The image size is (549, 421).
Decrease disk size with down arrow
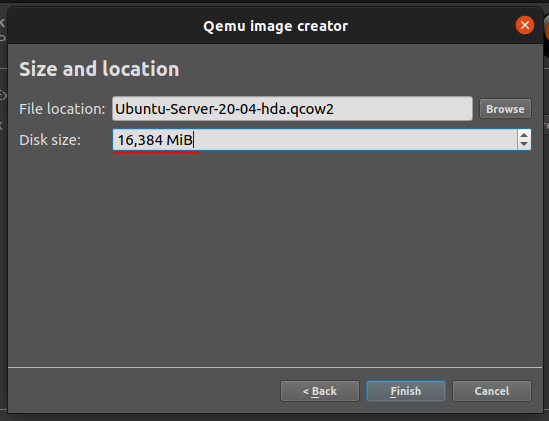pyautogui.click(x=524, y=144)
